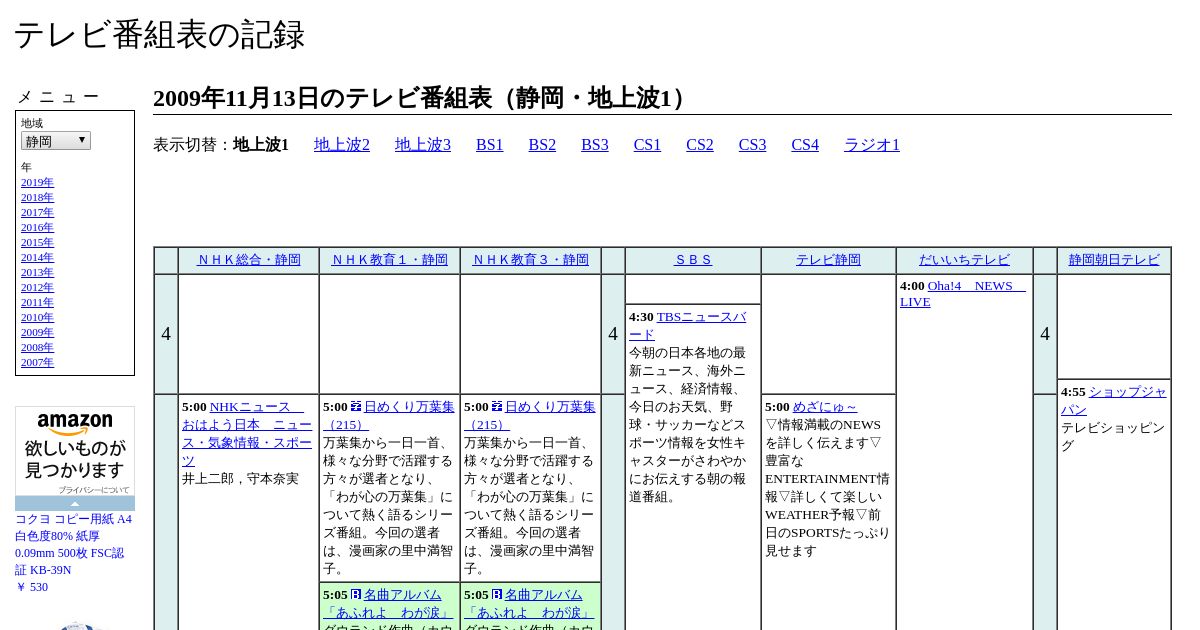Select year 2015年 in the menu
This screenshot has height=630, width=1200.
(x=37, y=243)
